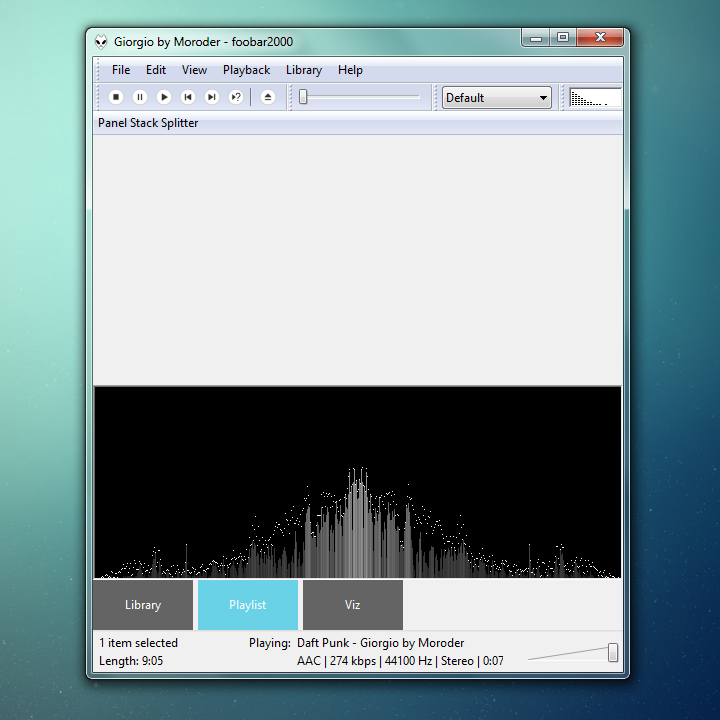
Task: Switch to the Library panel button
Action: [x=143, y=605]
